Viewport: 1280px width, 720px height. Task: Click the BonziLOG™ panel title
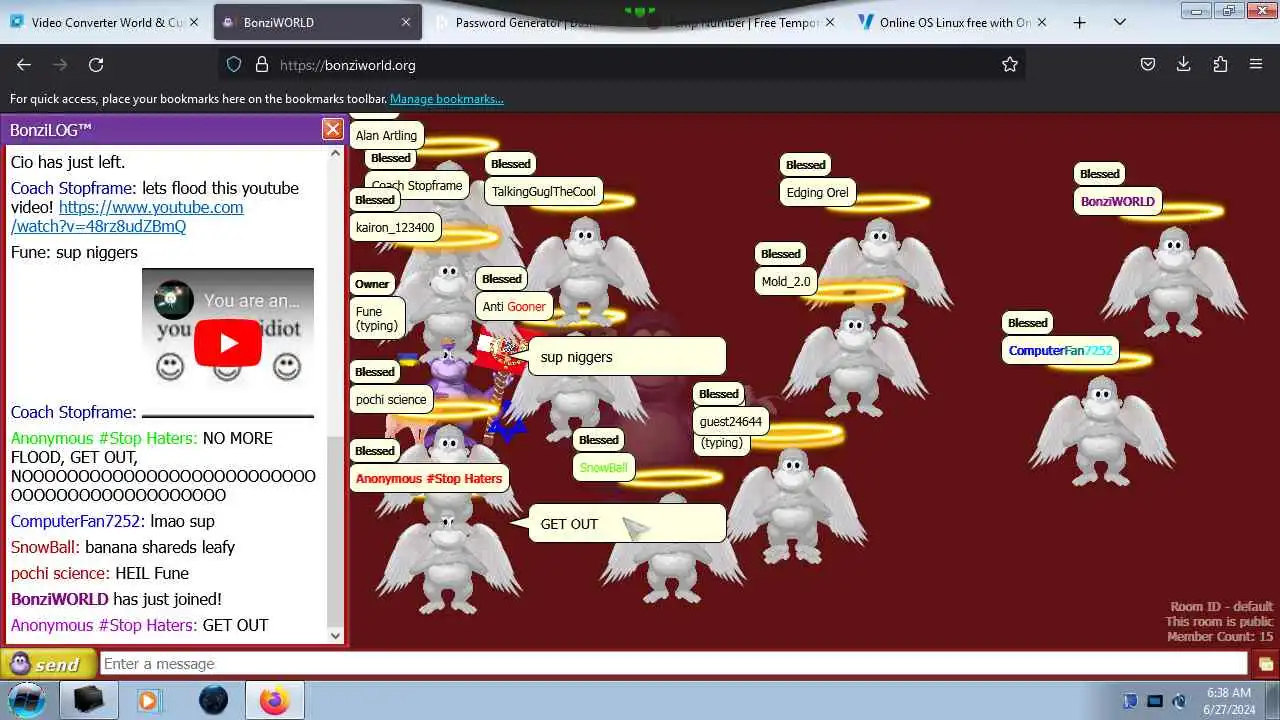(x=51, y=129)
